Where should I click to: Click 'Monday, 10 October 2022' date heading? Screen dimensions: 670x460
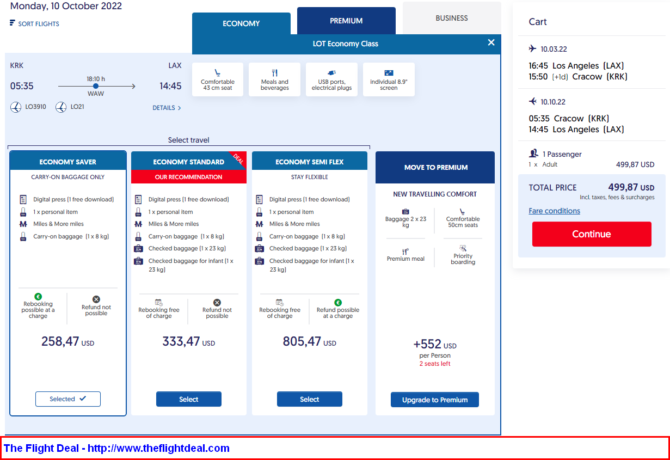pos(66,6)
